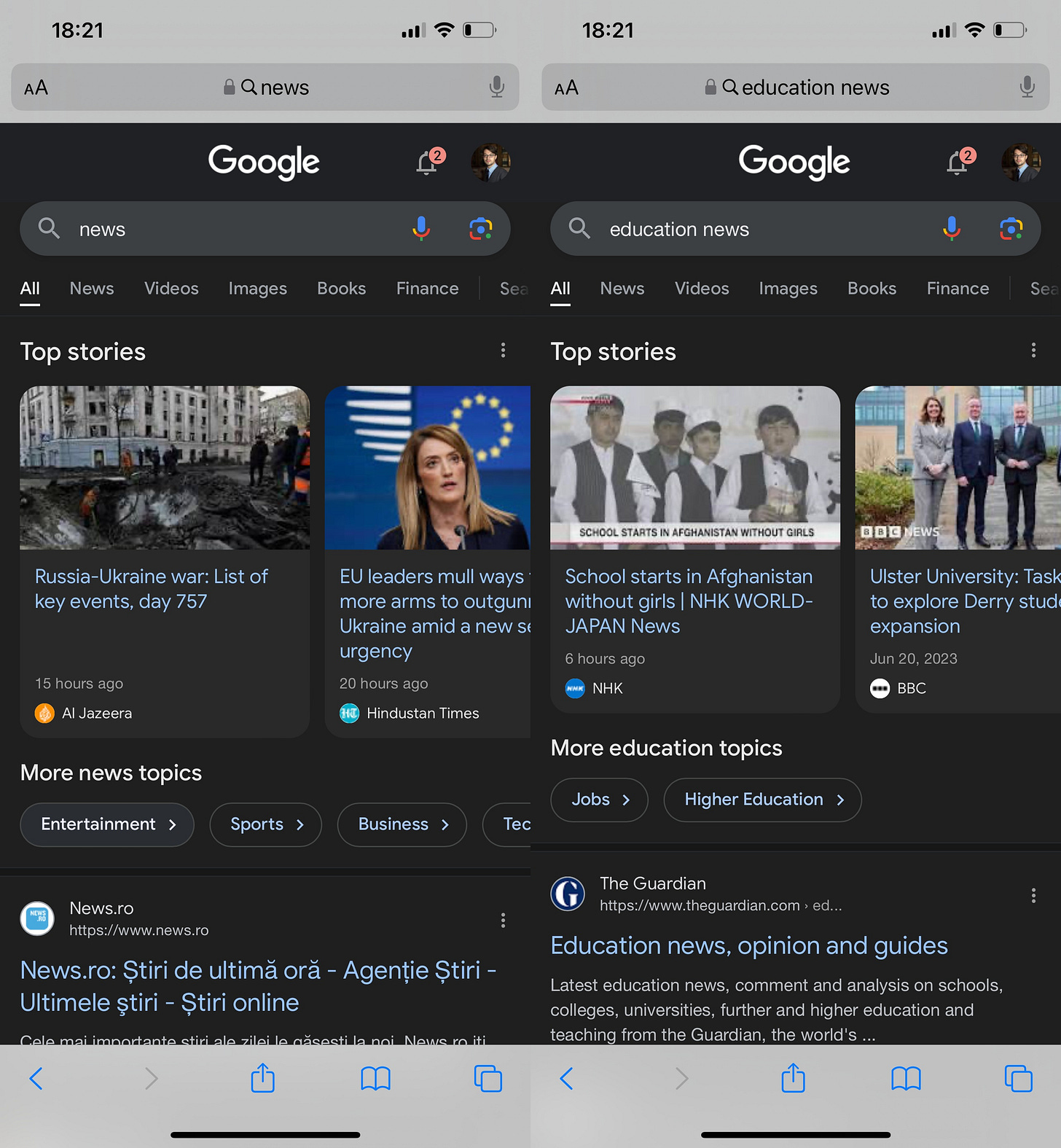1061x1148 pixels.
Task: Expand the Business topic chip
Action: pos(402,824)
